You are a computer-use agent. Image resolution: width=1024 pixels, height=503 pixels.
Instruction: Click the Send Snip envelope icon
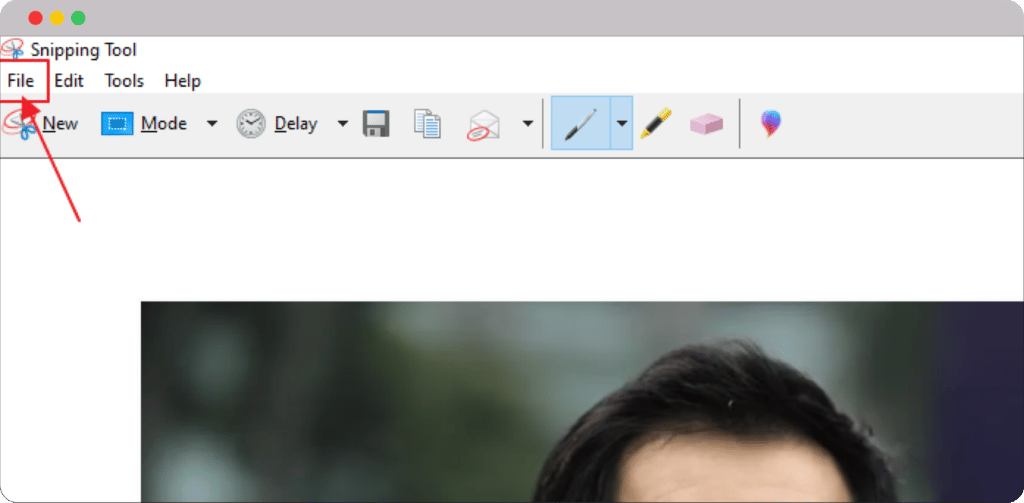click(484, 125)
